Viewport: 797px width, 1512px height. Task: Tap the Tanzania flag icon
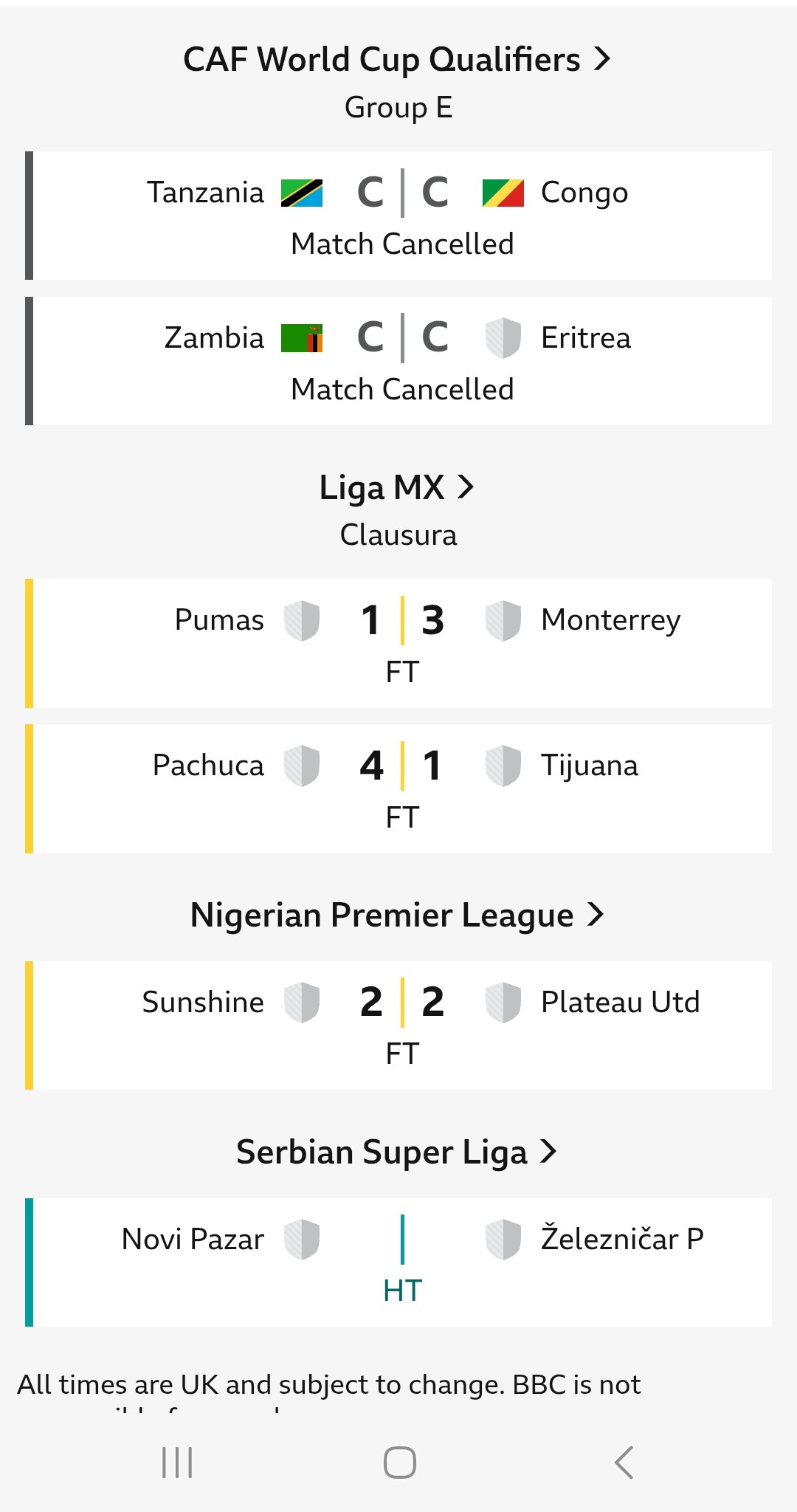tap(302, 193)
